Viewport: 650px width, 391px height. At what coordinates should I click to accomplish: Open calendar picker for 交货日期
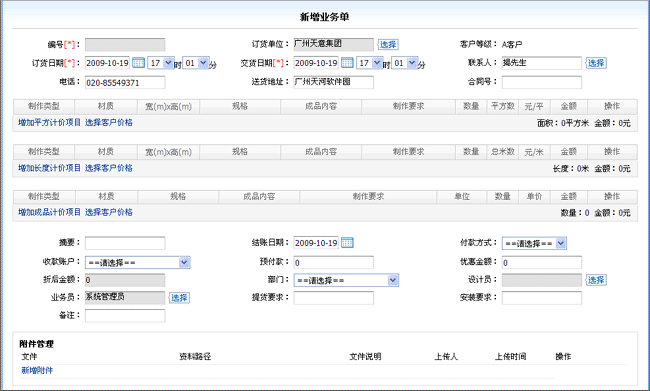pos(347,63)
